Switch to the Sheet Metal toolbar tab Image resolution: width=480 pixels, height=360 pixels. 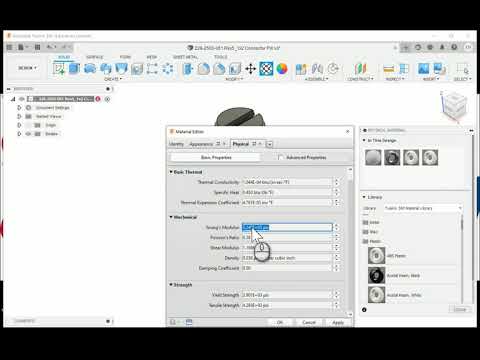click(185, 57)
